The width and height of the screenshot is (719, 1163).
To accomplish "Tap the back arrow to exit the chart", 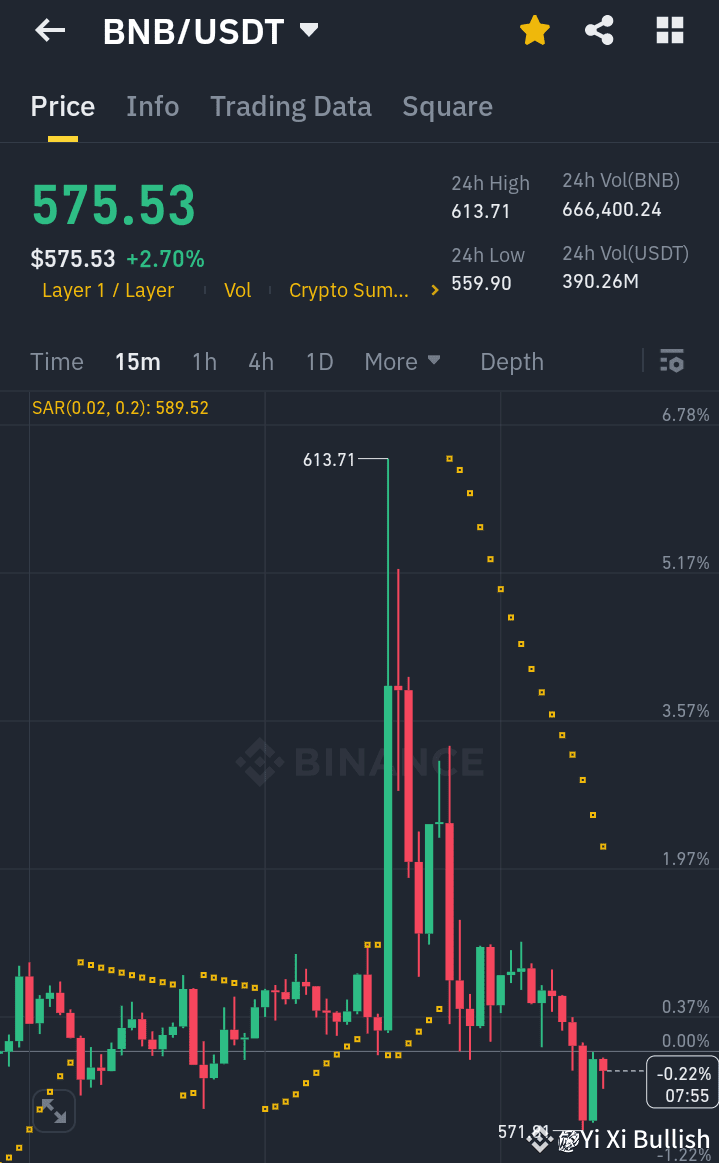I will pyautogui.click(x=47, y=30).
